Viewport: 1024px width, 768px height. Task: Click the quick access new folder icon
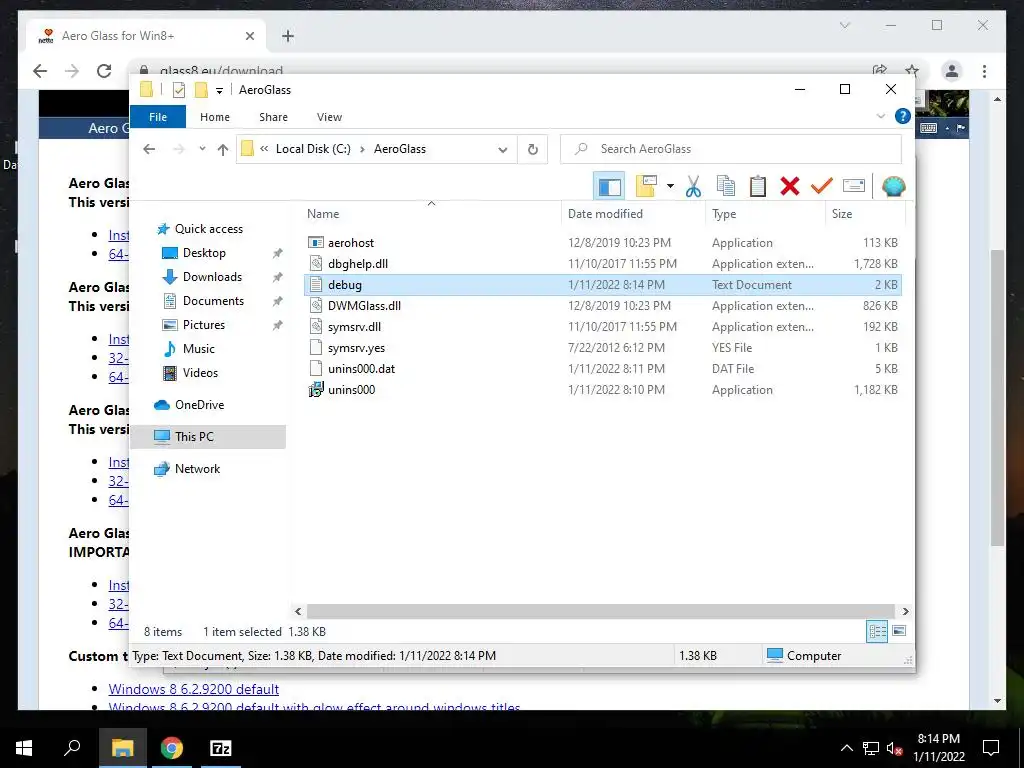[x=201, y=90]
